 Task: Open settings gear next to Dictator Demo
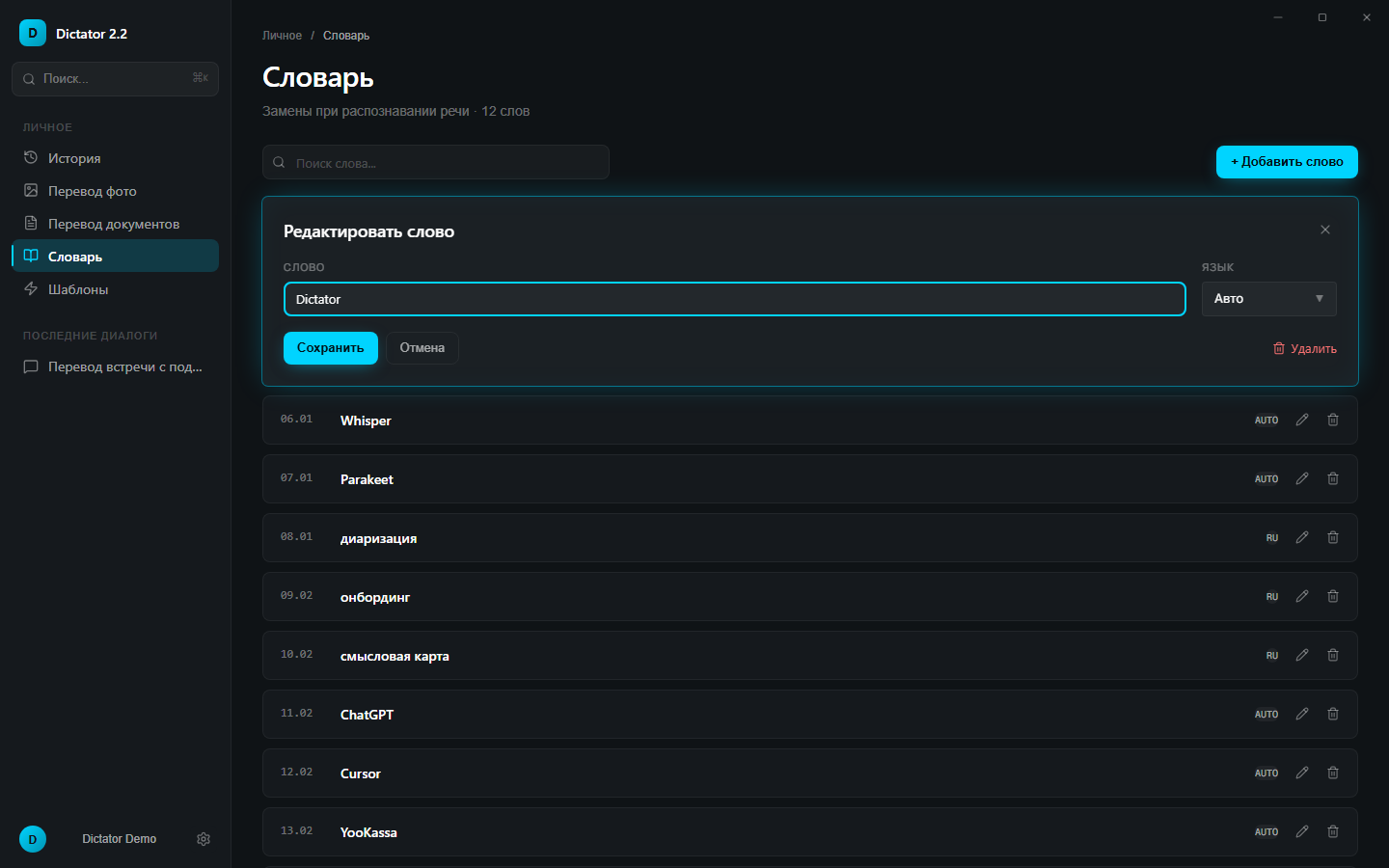click(204, 839)
